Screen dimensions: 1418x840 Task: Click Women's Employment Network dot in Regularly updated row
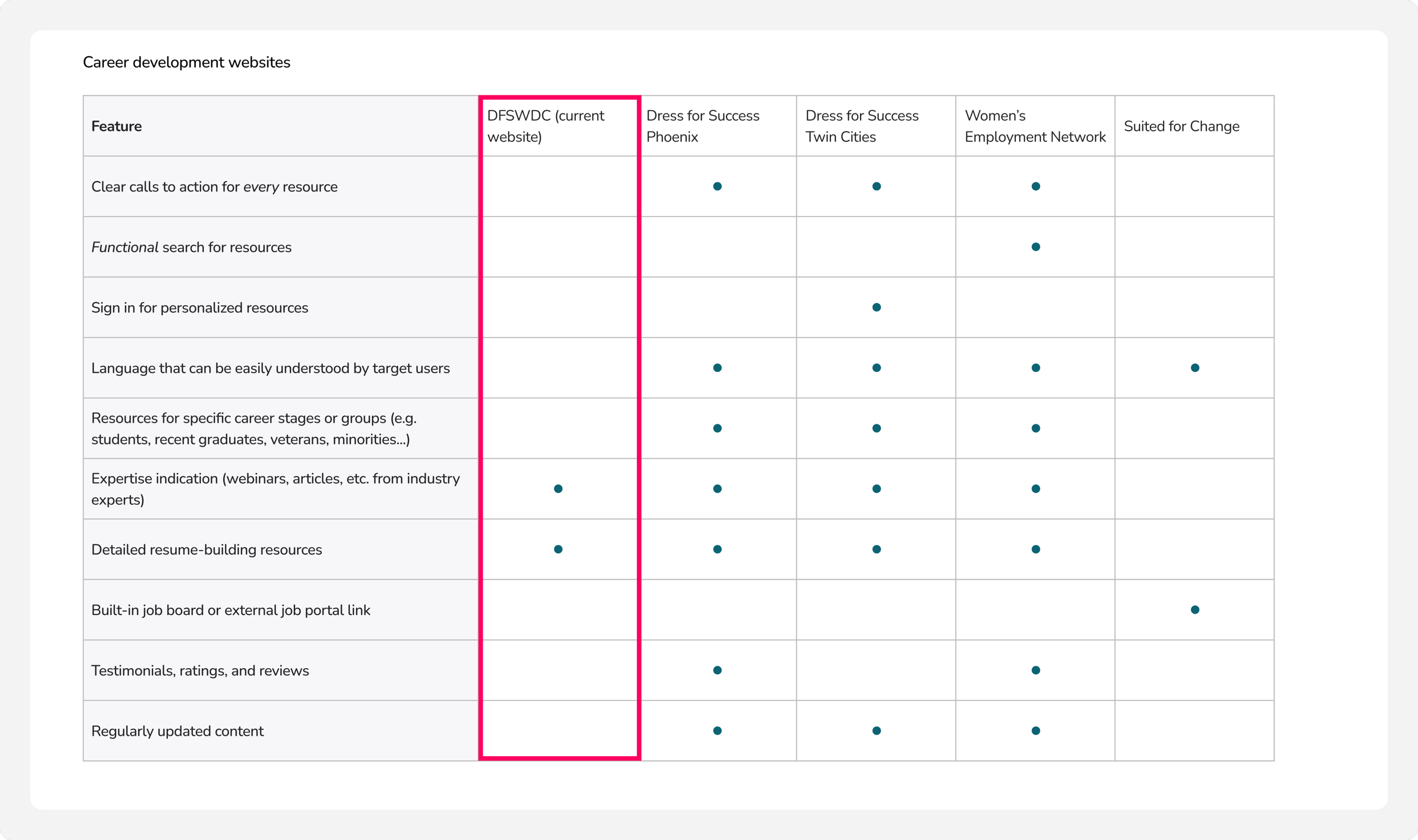[x=1036, y=731]
